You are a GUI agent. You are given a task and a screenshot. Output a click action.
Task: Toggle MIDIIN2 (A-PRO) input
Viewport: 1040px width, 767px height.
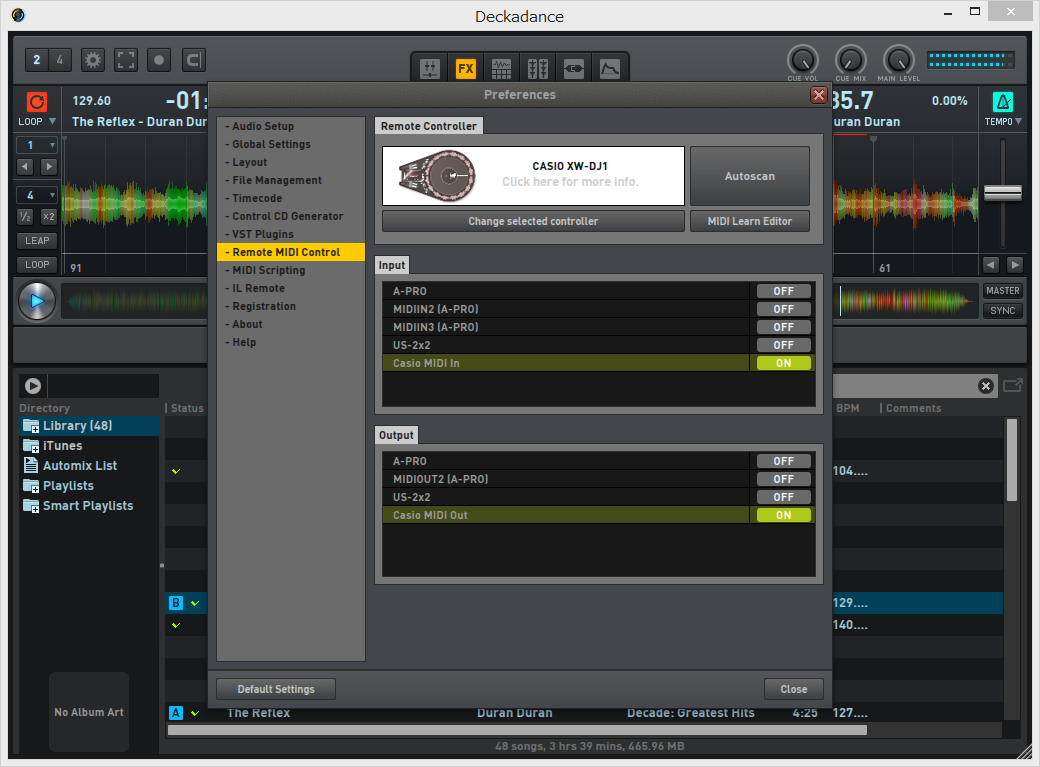pos(783,309)
